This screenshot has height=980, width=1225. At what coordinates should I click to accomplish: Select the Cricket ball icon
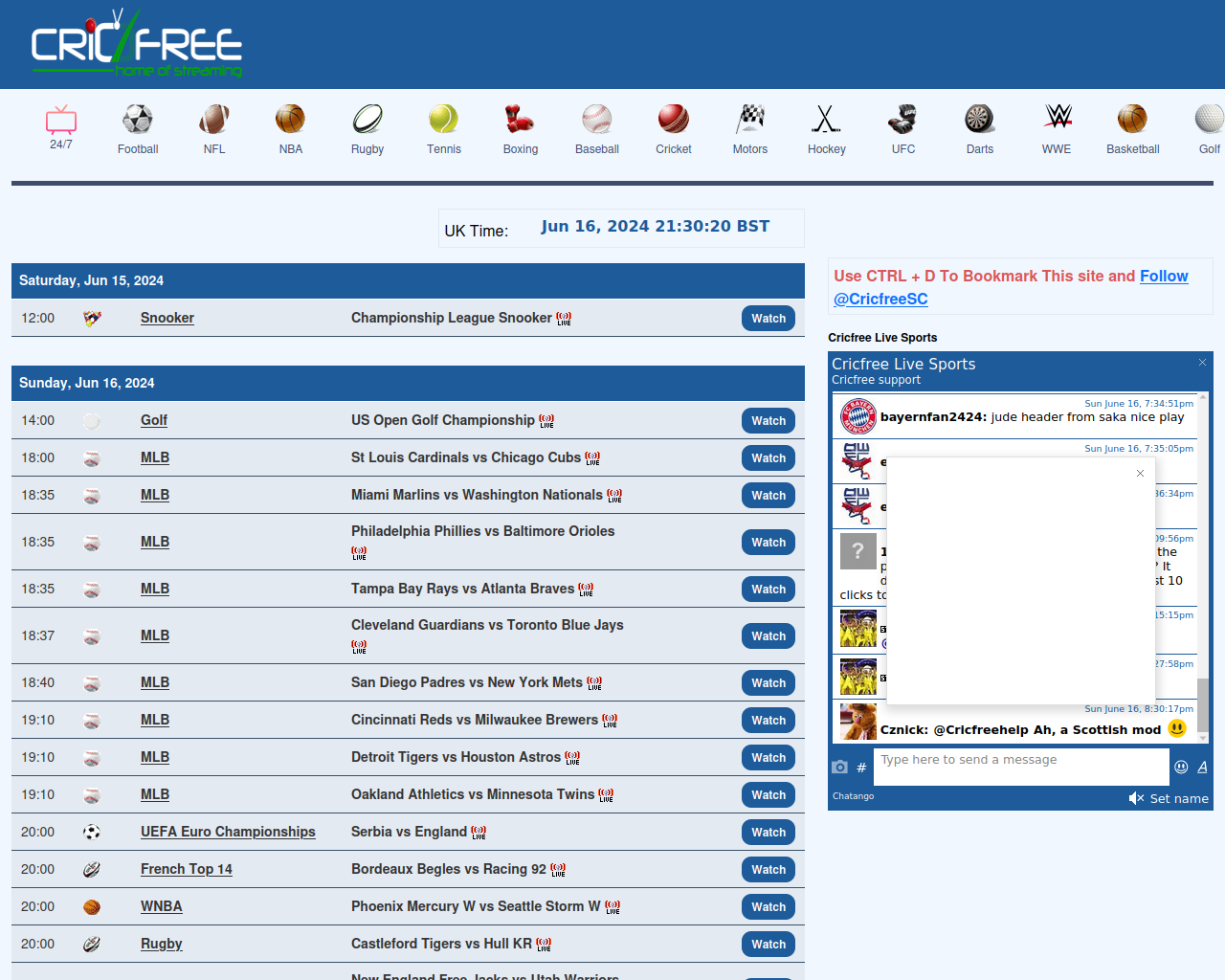[674, 120]
